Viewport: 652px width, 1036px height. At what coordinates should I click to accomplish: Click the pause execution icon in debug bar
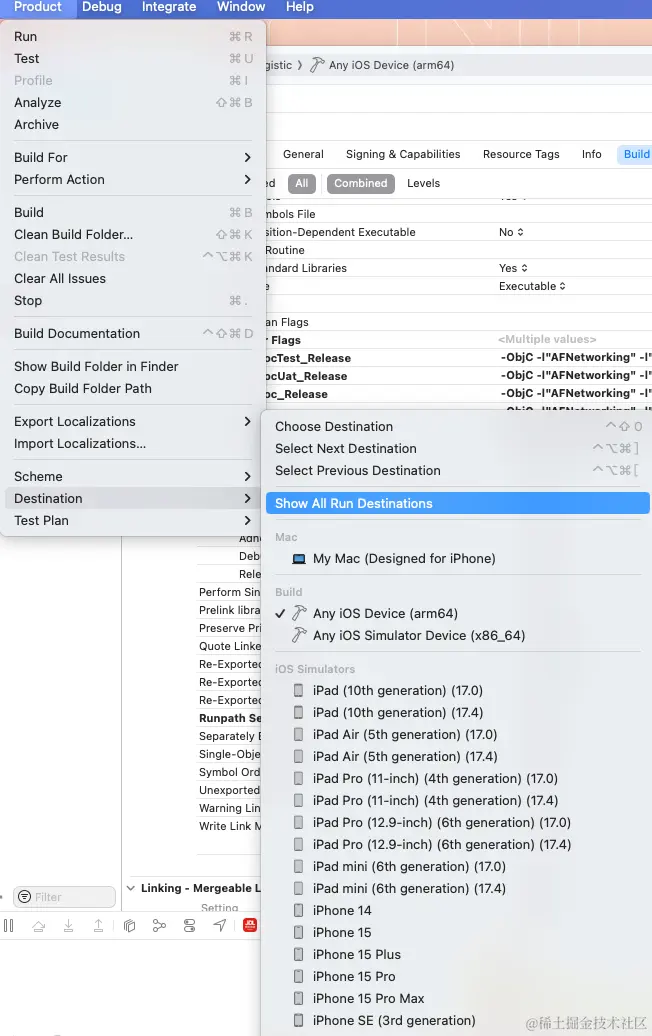pos(8,926)
